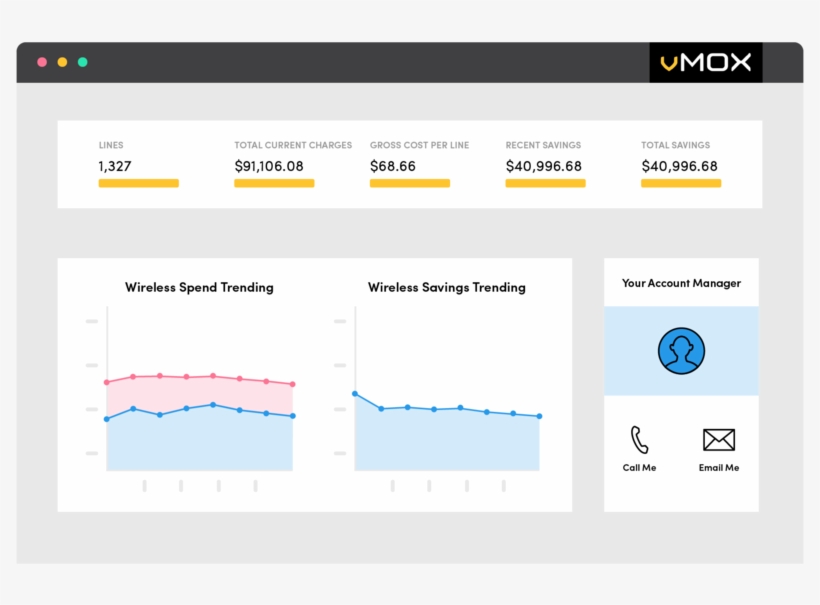The height and width of the screenshot is (605, 820).
Task: Open the Wireless Savings Trending chart title
Action: pos(446,287)
